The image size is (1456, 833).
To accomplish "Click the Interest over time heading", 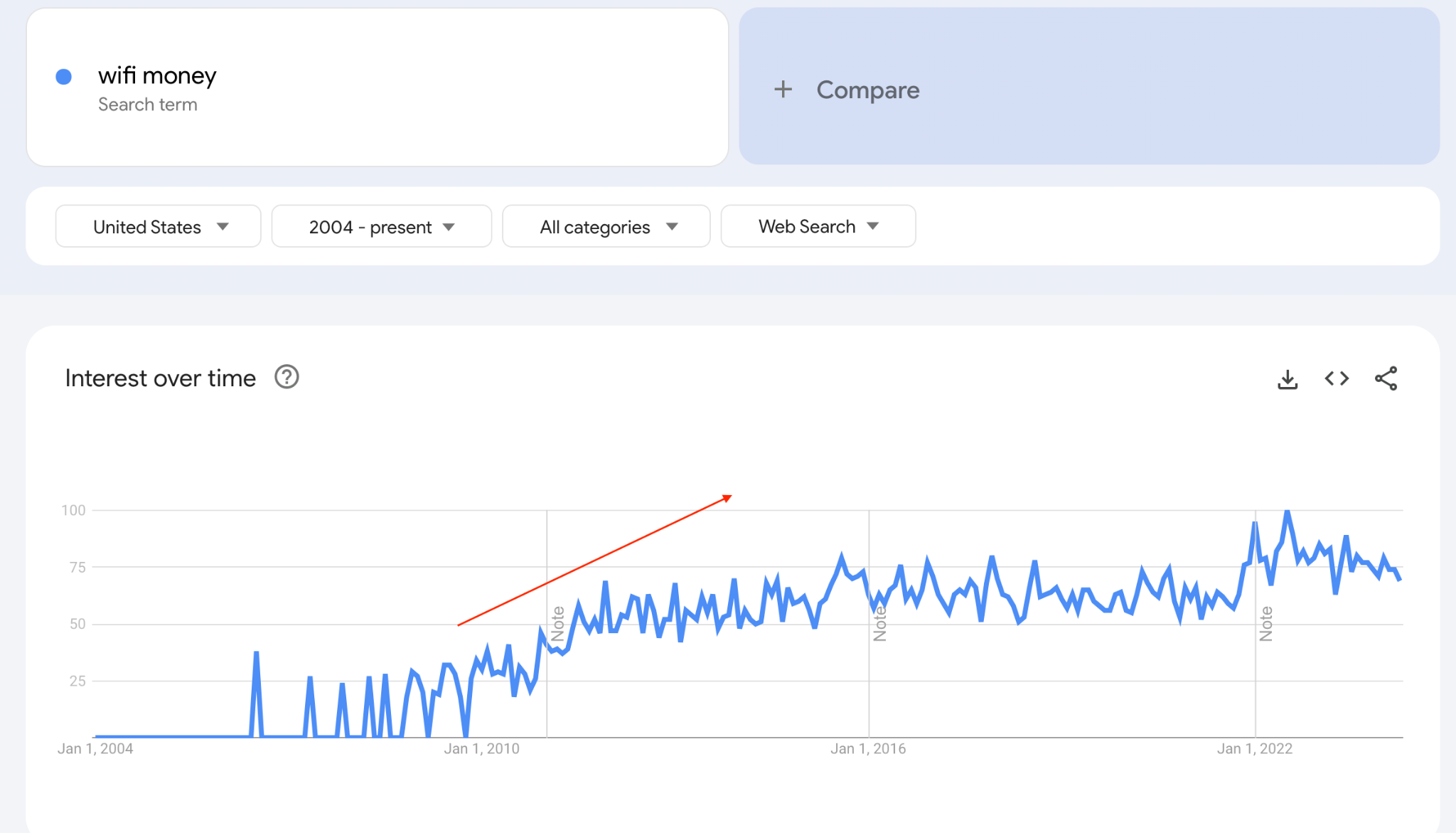I will 160,378.
